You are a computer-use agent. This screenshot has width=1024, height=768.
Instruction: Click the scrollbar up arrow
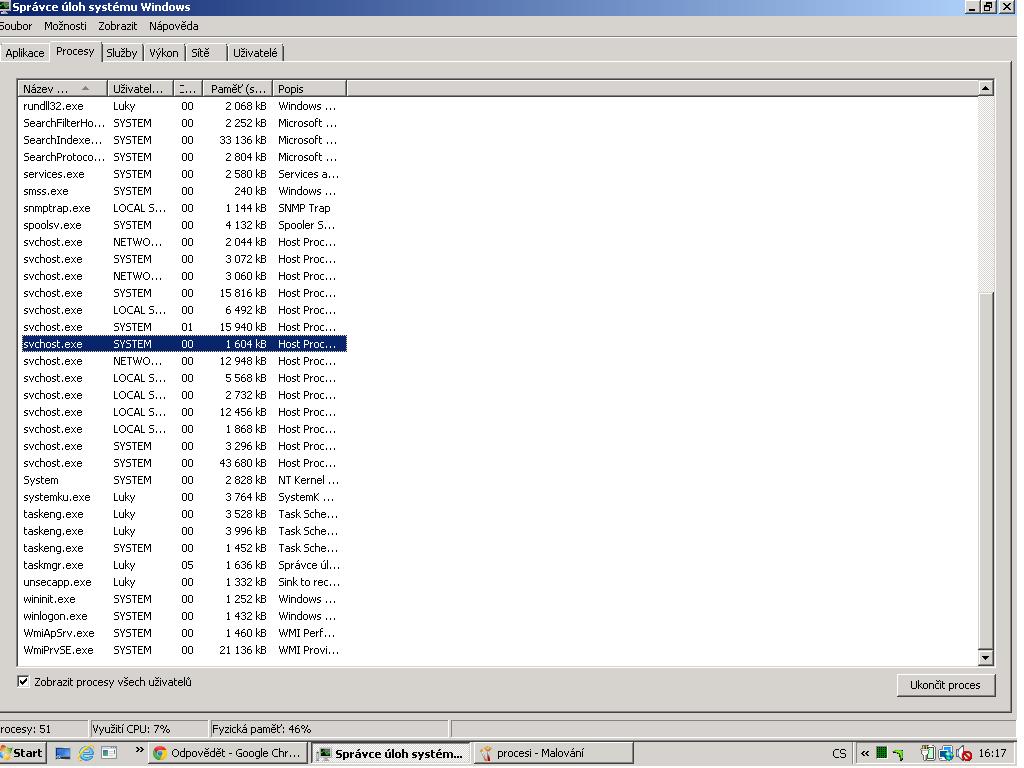pos(985,88)
